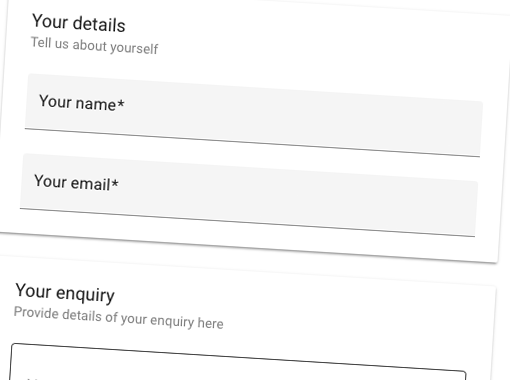
Task: Select the Your email input field
Action: pos(249,195)
